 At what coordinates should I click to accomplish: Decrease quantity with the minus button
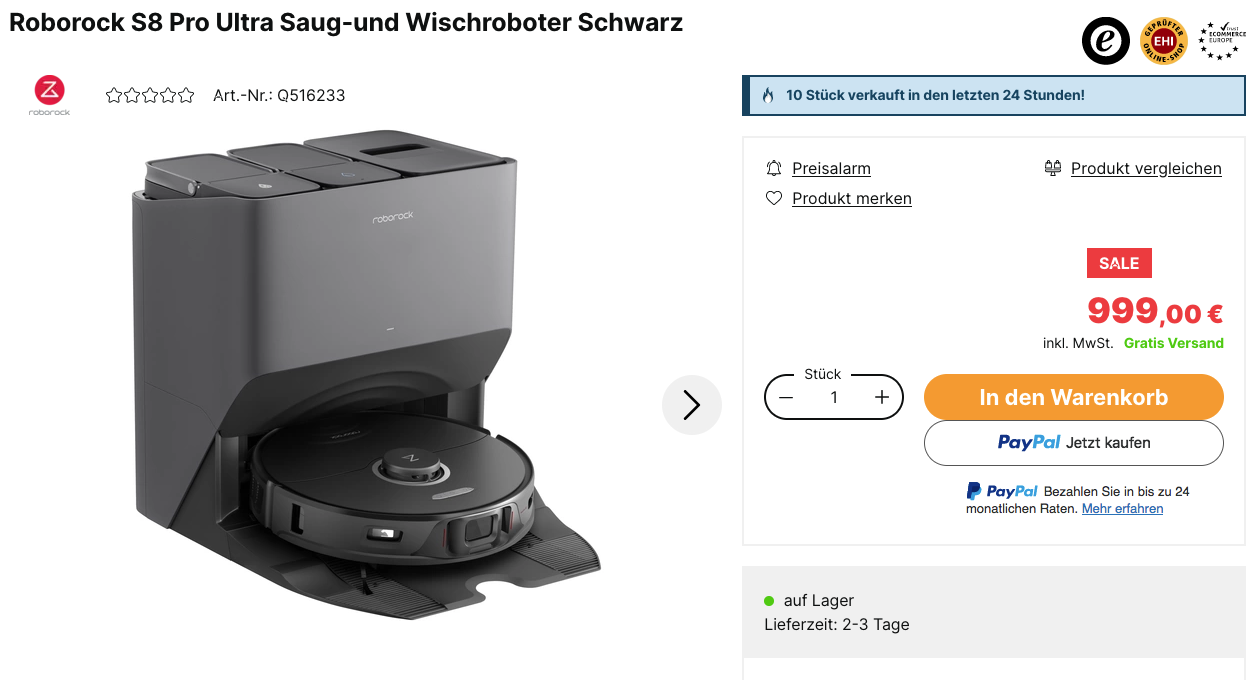786,398
